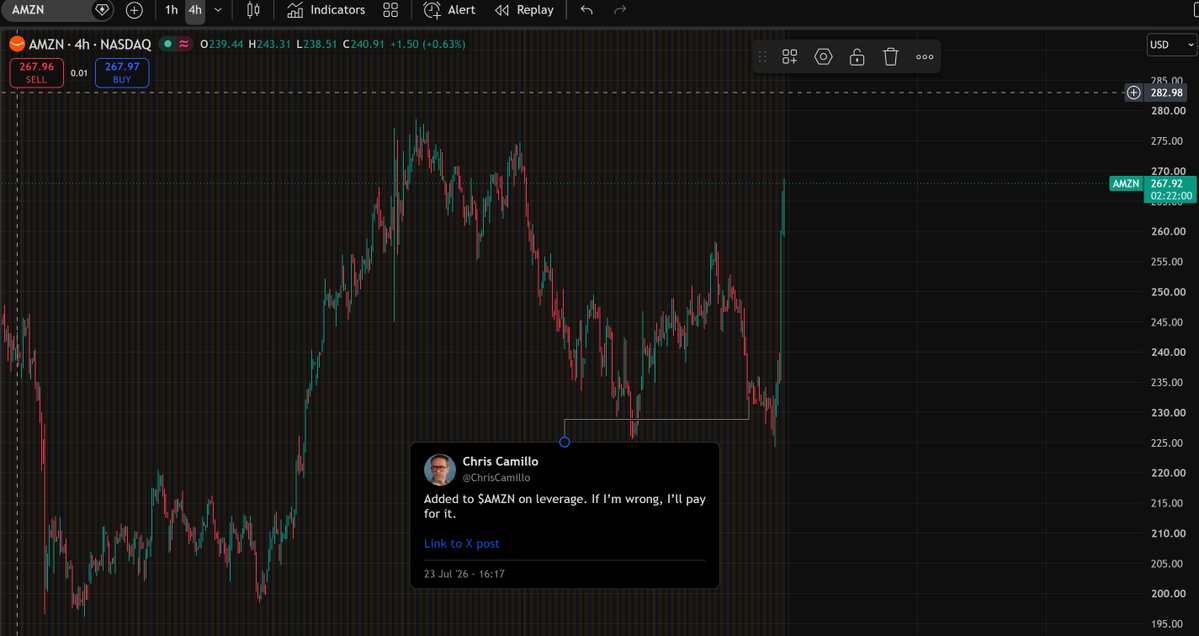Create a new Alert
1199x636 pixels.
tap(450, 10)
